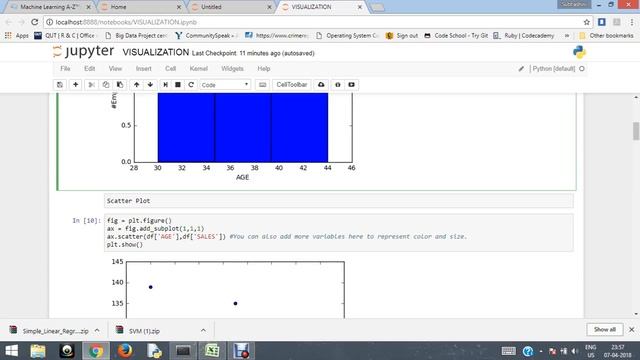Viewport: 640px width, 360px height.
Task: Click the Jupyter logo
Action: tap(84, 51)
